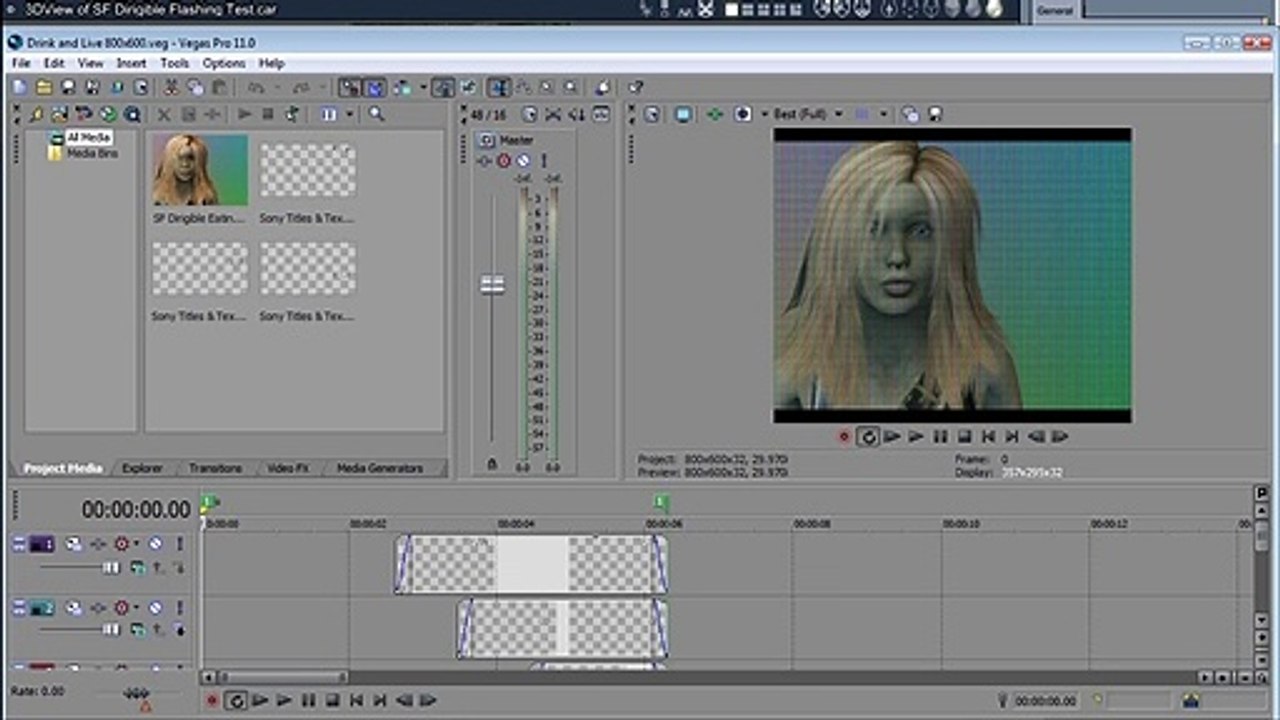Toggle Solo on video track 1
The width and height of the screenshot is (1280, 720).
click(x=180, y=543)
